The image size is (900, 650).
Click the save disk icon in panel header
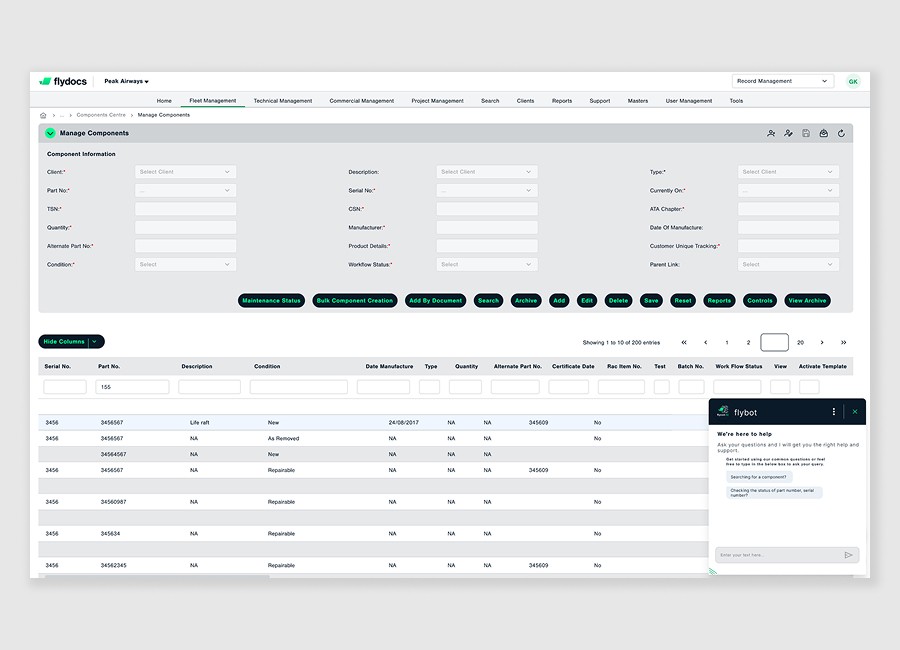(x=806, y=133)
